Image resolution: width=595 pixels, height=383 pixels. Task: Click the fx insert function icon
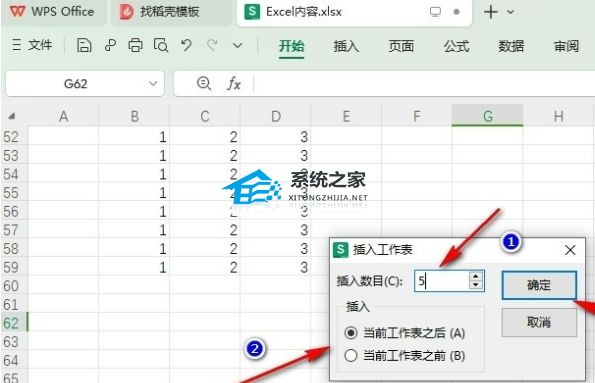[x=234, y=83]
